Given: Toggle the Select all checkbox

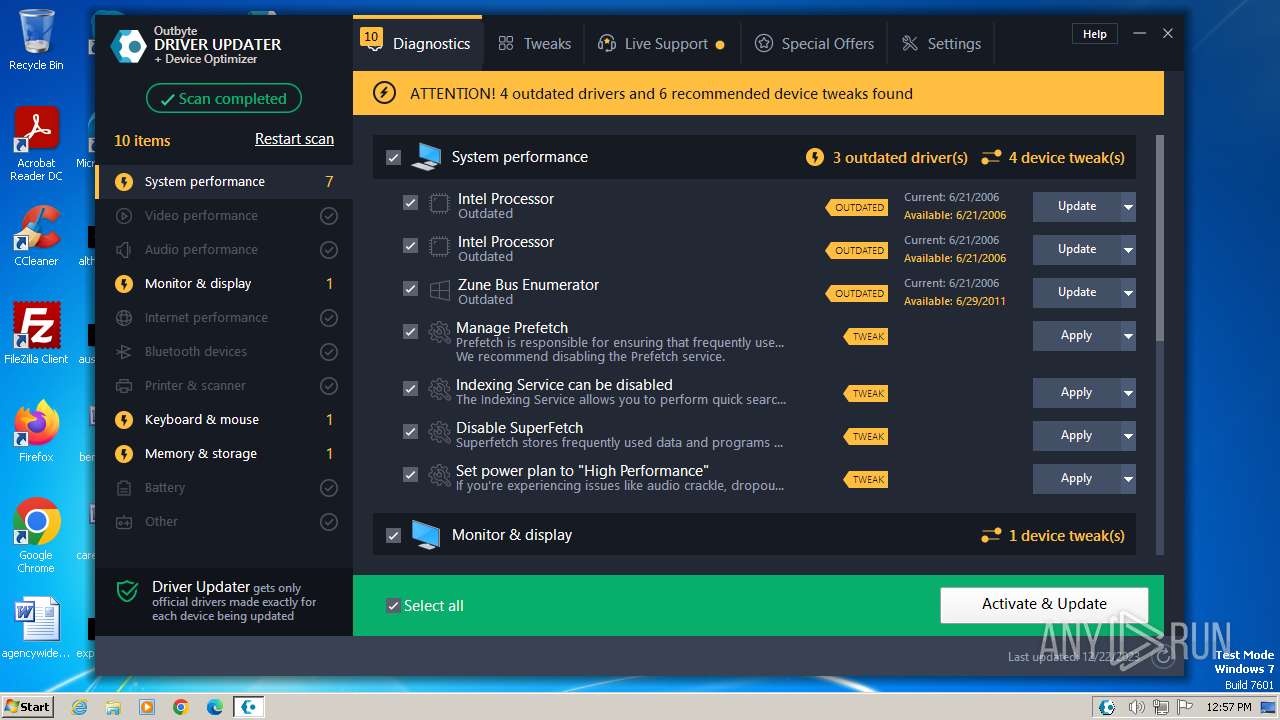Looking at the screenshot, I should pyautogui.click(x=393, y=606).
